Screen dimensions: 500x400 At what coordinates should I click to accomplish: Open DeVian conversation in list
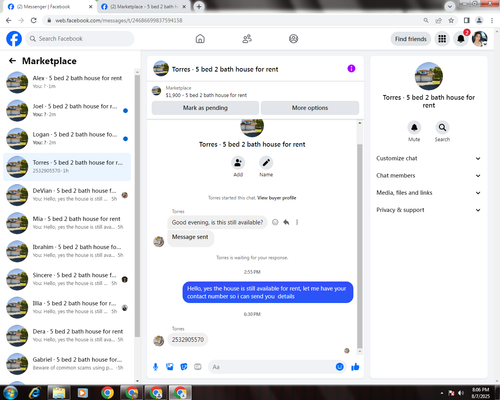tap(67, 195)
